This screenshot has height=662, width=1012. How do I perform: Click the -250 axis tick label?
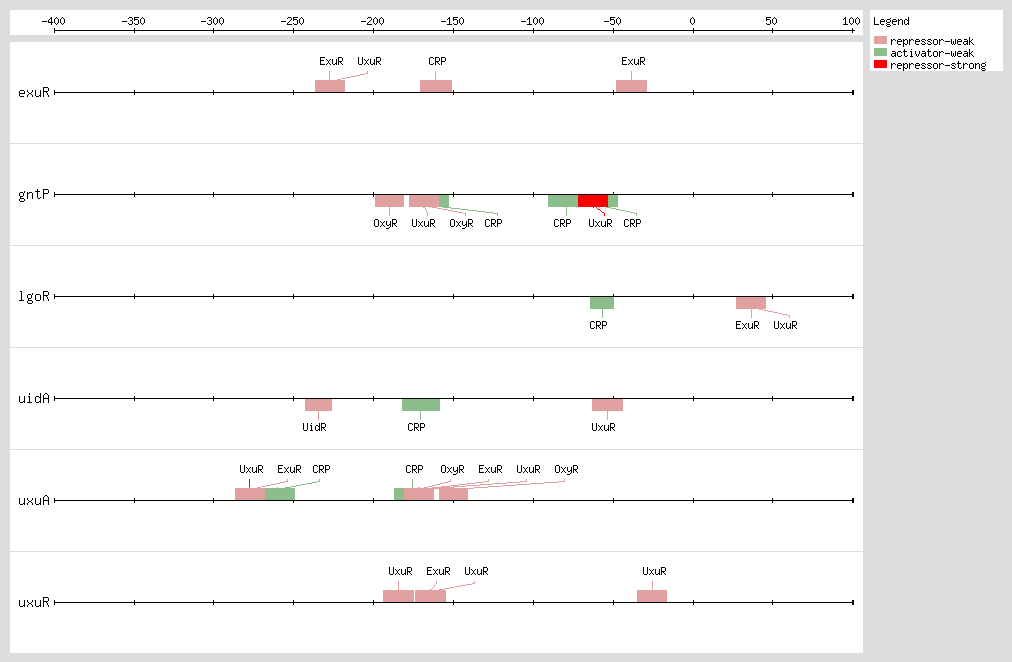click(292, 21)
